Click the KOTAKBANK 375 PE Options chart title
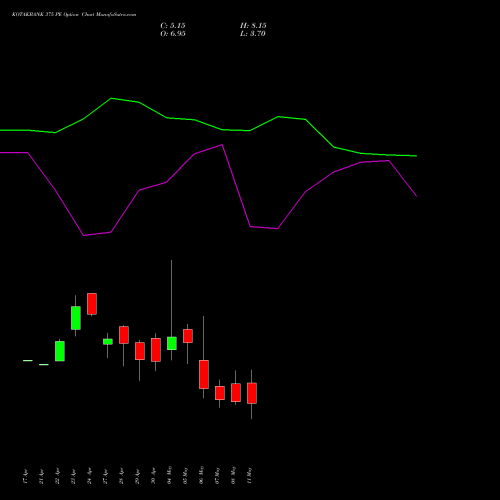Viewport: 500px width, 500px height. [x=74, y=15]
